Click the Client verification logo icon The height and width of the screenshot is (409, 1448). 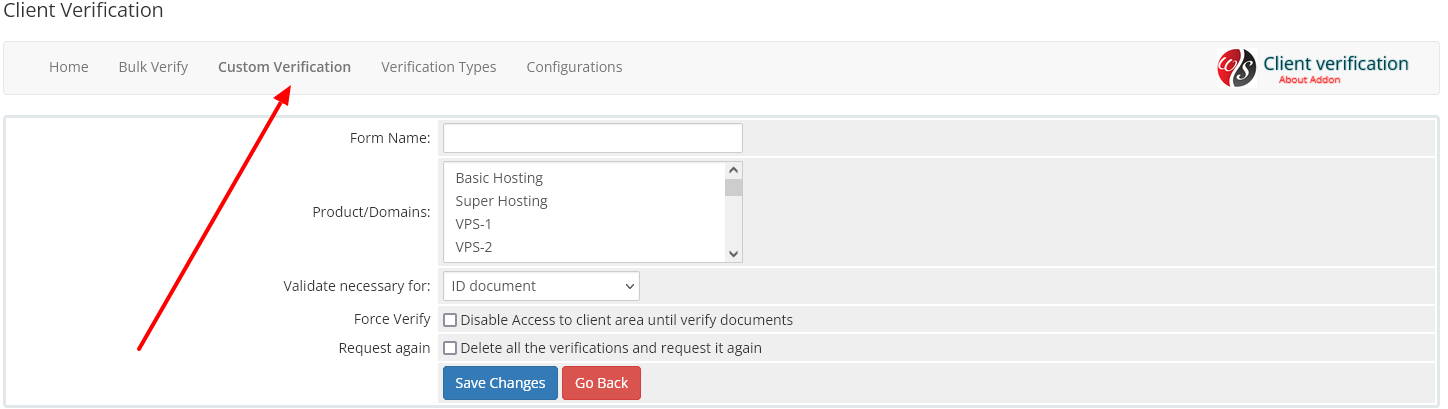[x=1236, y=68]
